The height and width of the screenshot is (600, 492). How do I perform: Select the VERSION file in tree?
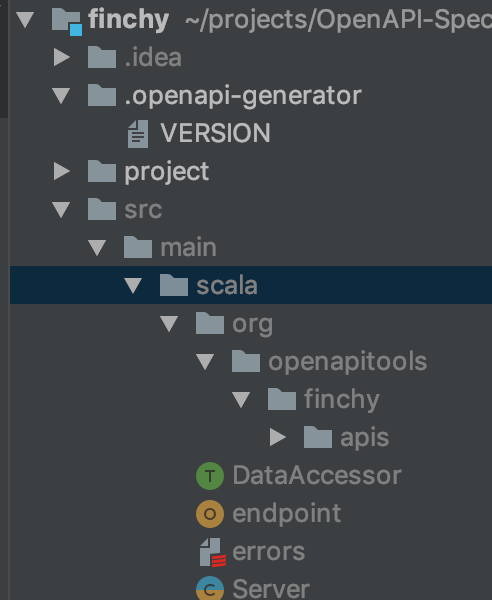(x=215, y=133)
